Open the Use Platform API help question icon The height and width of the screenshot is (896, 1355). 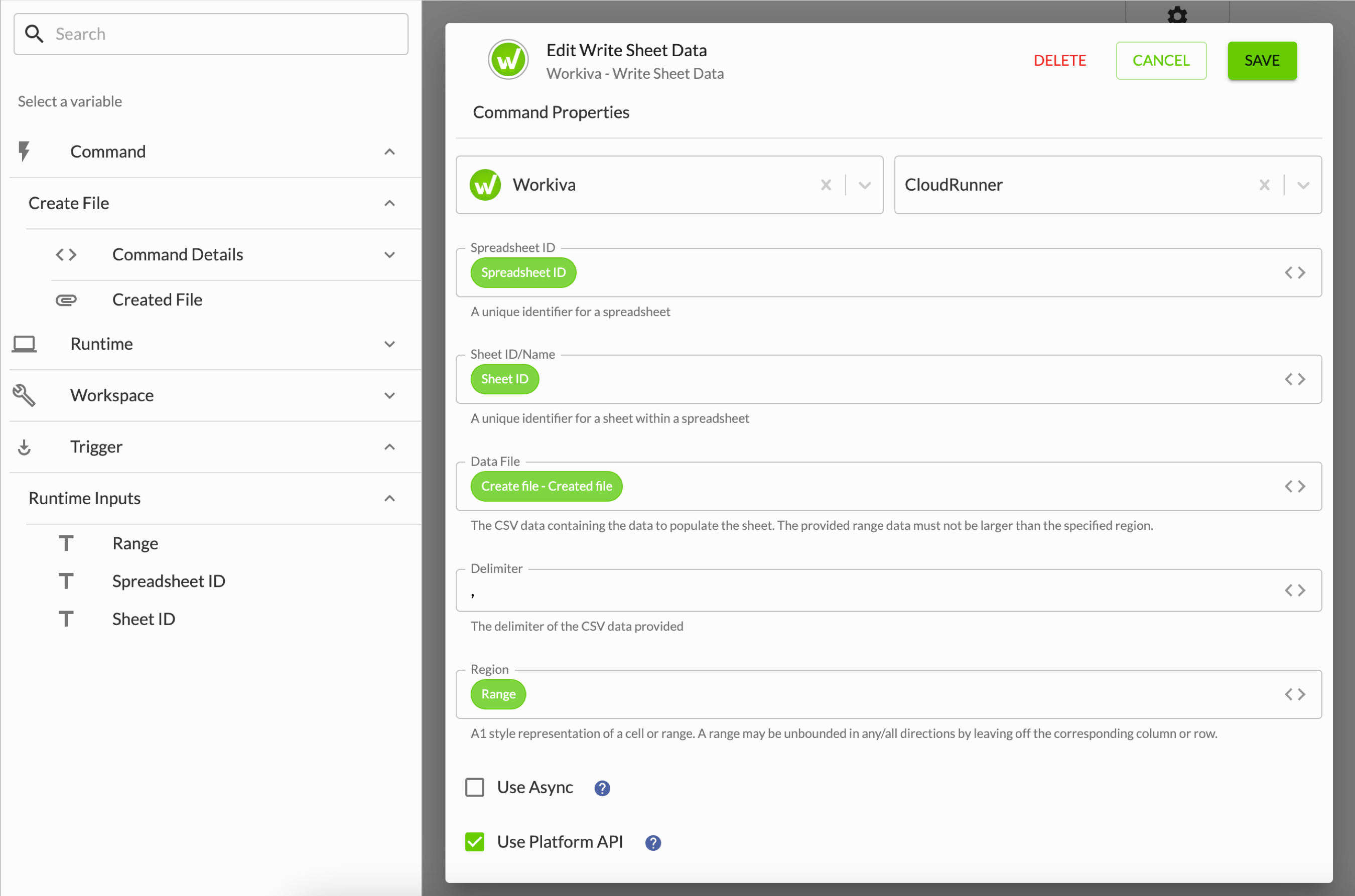click(652, 843)
